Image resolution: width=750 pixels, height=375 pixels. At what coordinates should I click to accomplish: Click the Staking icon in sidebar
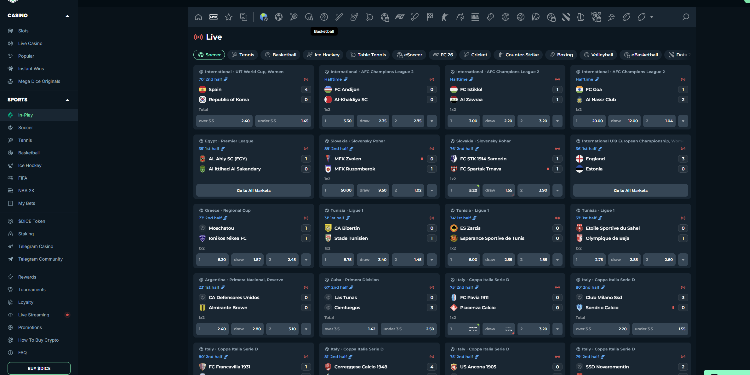(x=11, y=234)
